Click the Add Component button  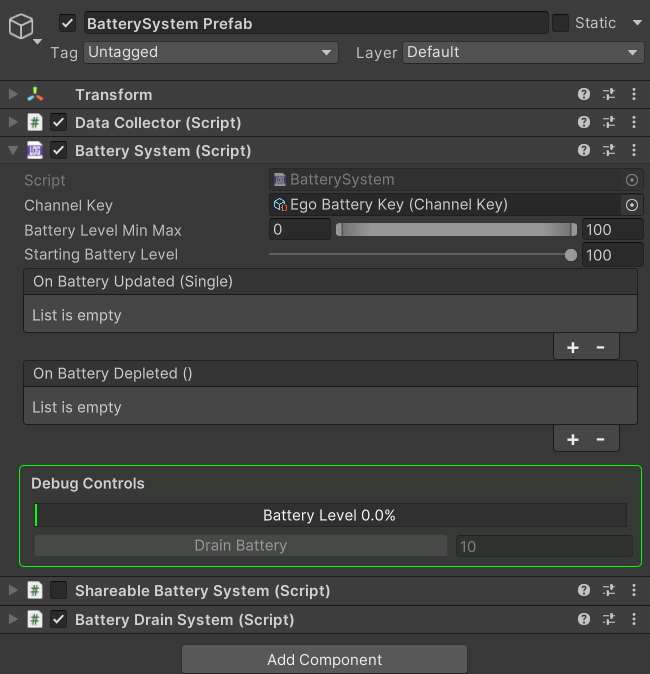[325, 659]
